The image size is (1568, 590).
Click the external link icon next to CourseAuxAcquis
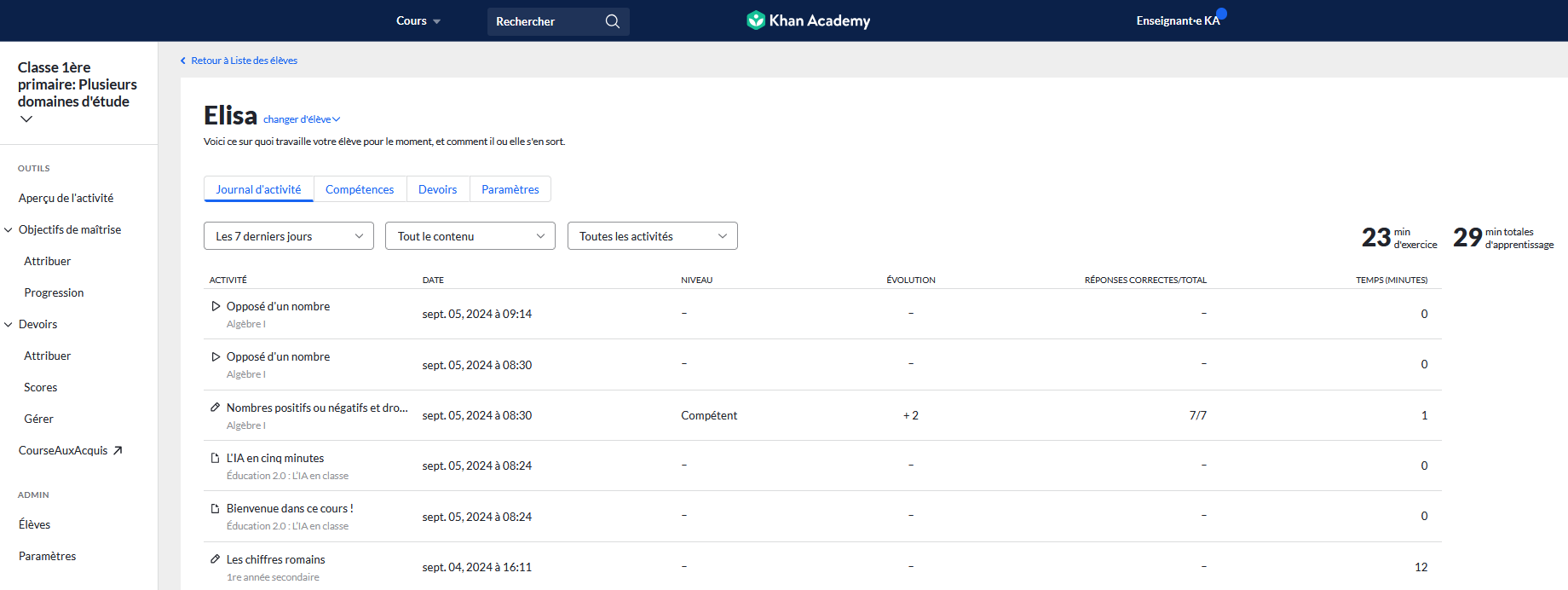click(118, 450)
